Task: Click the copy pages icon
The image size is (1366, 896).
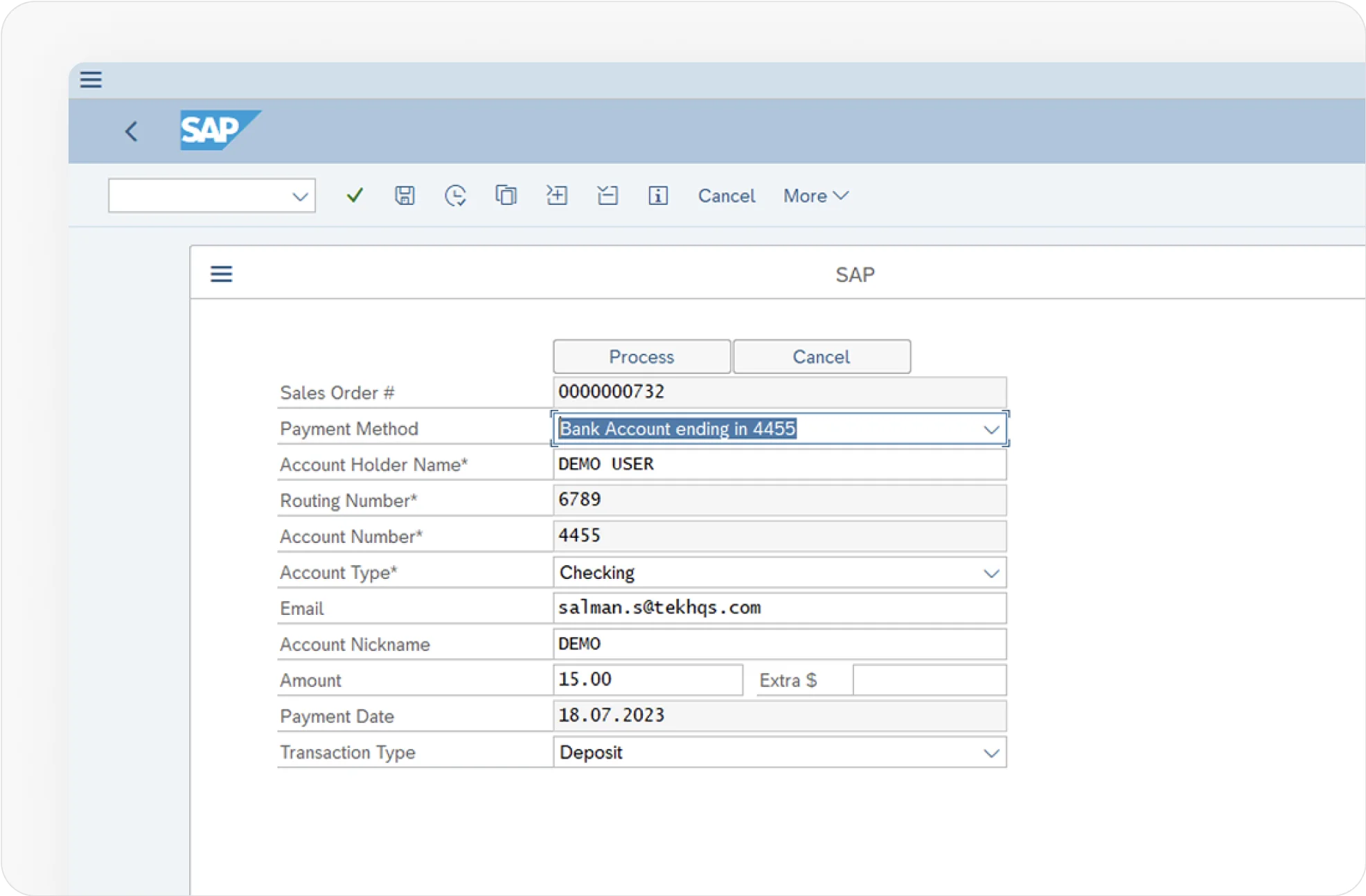Action: 506,195
